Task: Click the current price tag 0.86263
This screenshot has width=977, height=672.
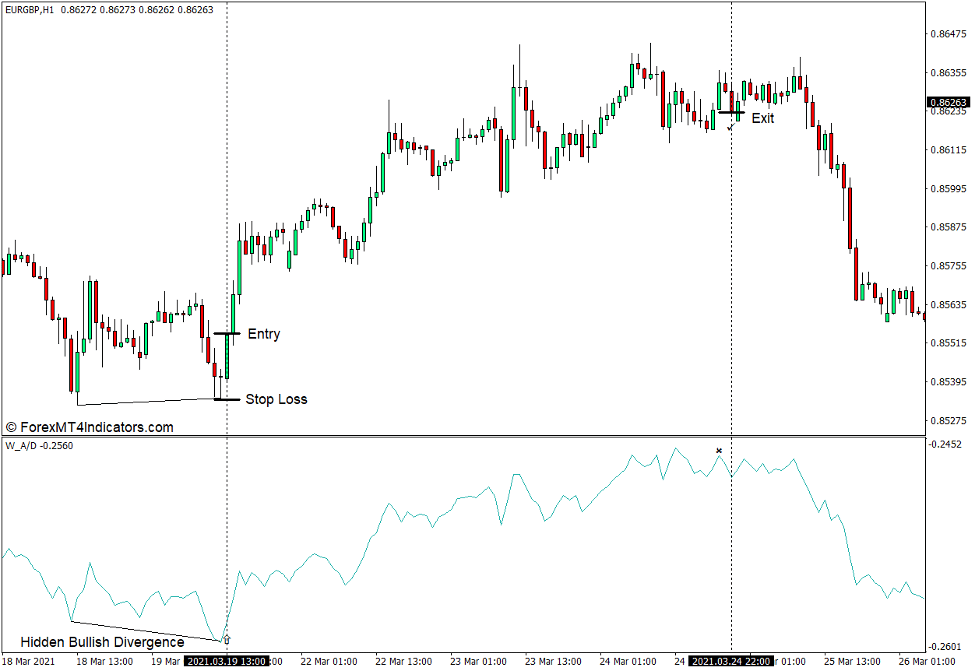Action: [x=946, y=100]
